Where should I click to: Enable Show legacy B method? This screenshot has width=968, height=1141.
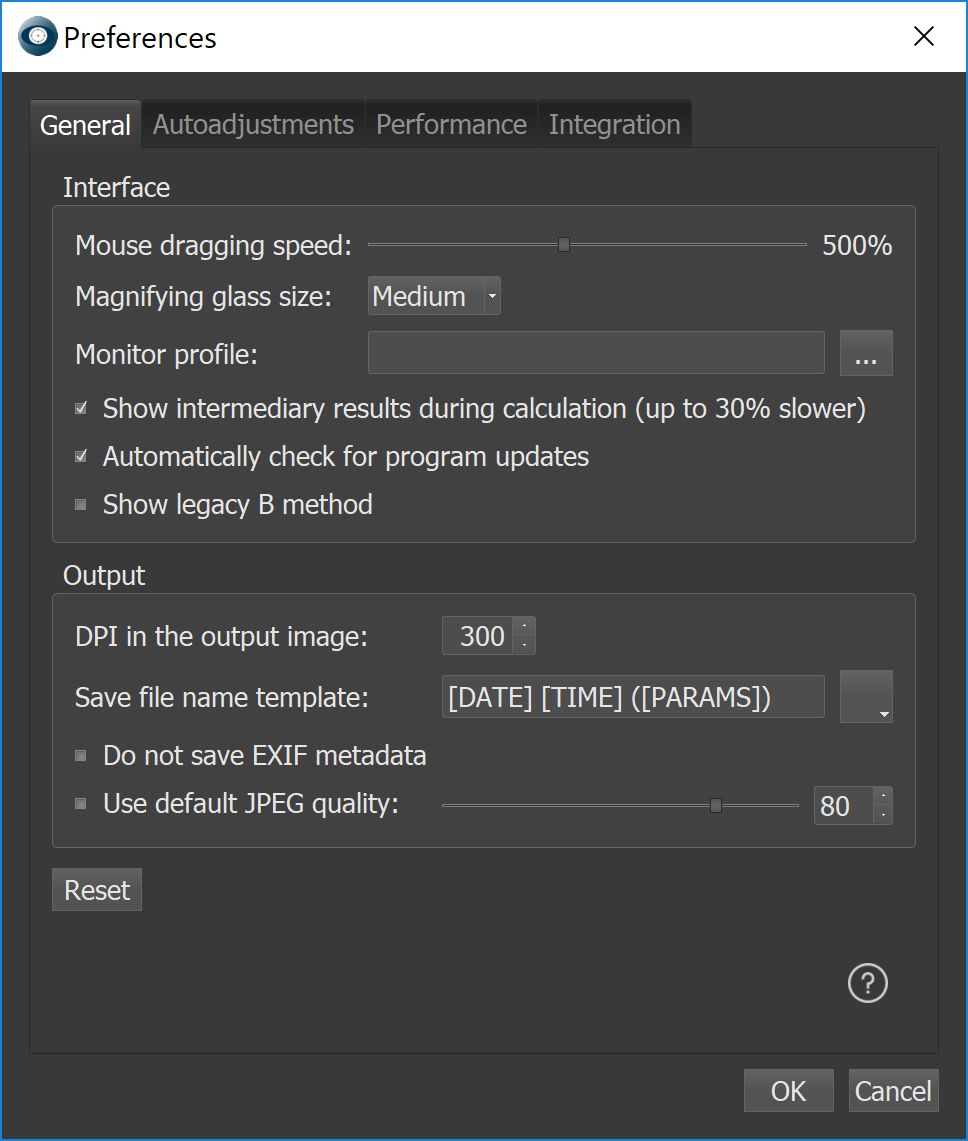point(81,504)
